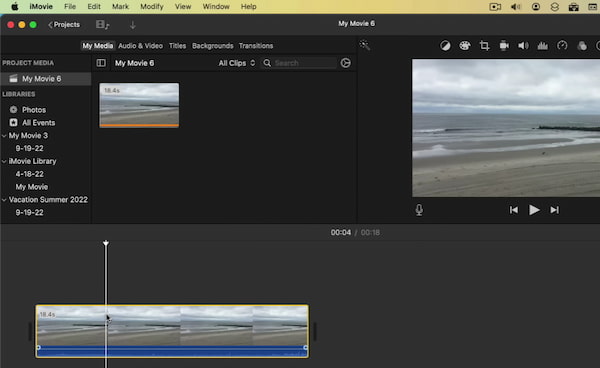Switch to the Backgrounds tab
Image resolution: width=600 pixels, height=368 pixels.
(212, 46)
